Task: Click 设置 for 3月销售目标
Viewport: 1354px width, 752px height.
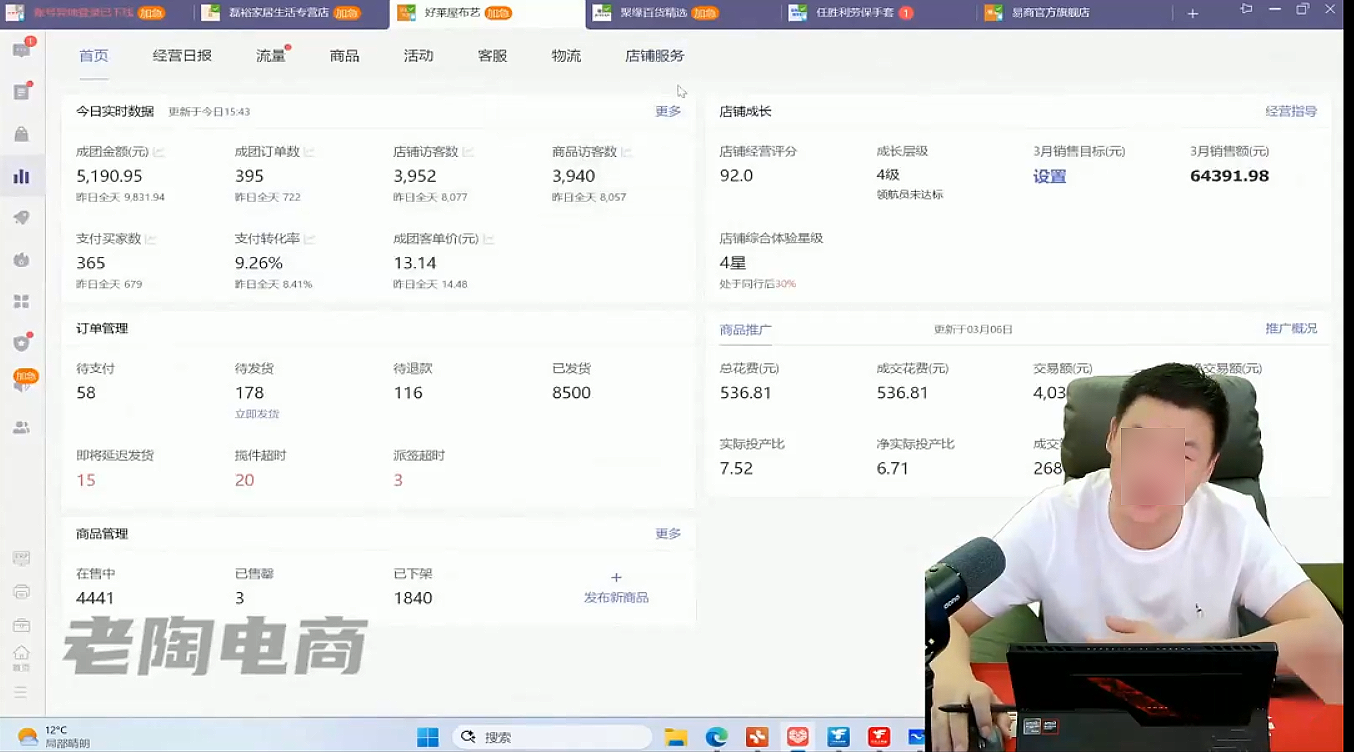Action: click(1049, 177)
